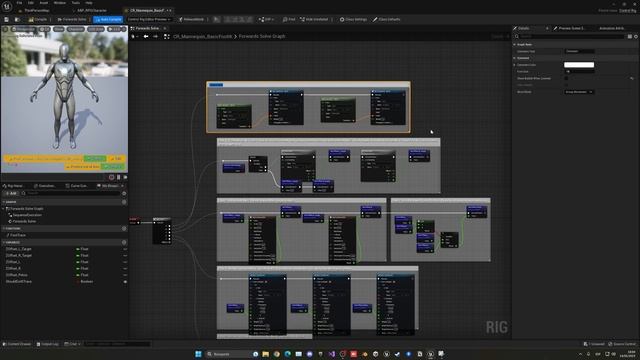Toggle visibility eye for Offset_R_Target variable
This screenshot has height=360, width=640.
(x=125, y=256)
